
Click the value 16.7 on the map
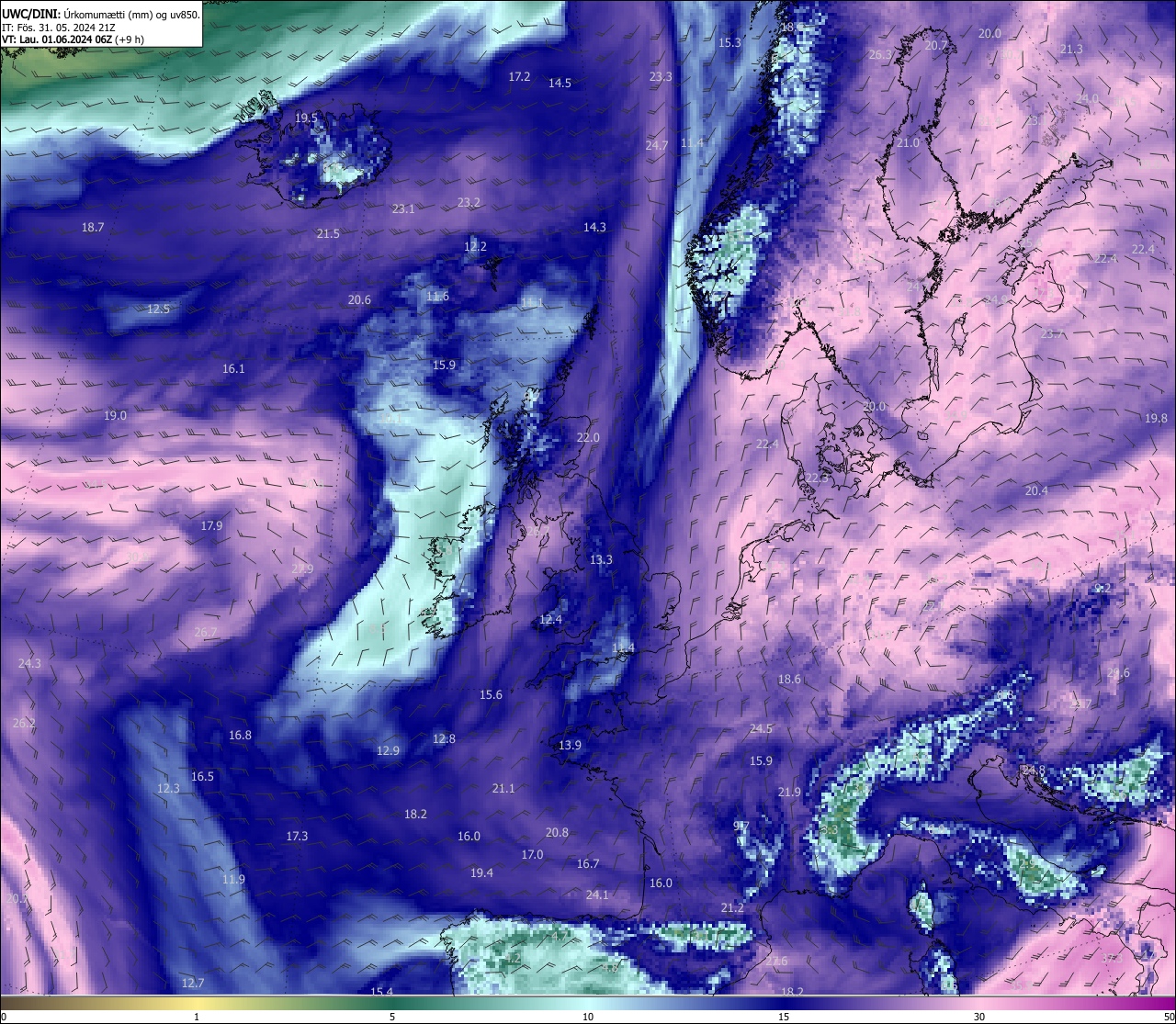tap(588, 864)
